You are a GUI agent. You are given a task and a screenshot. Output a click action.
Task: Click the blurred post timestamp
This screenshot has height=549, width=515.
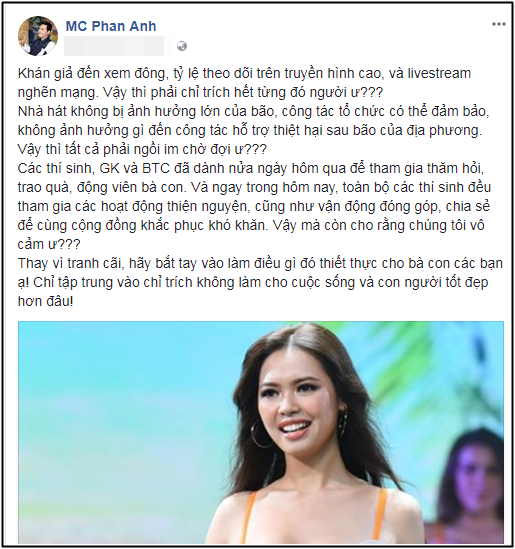point(114,46)
